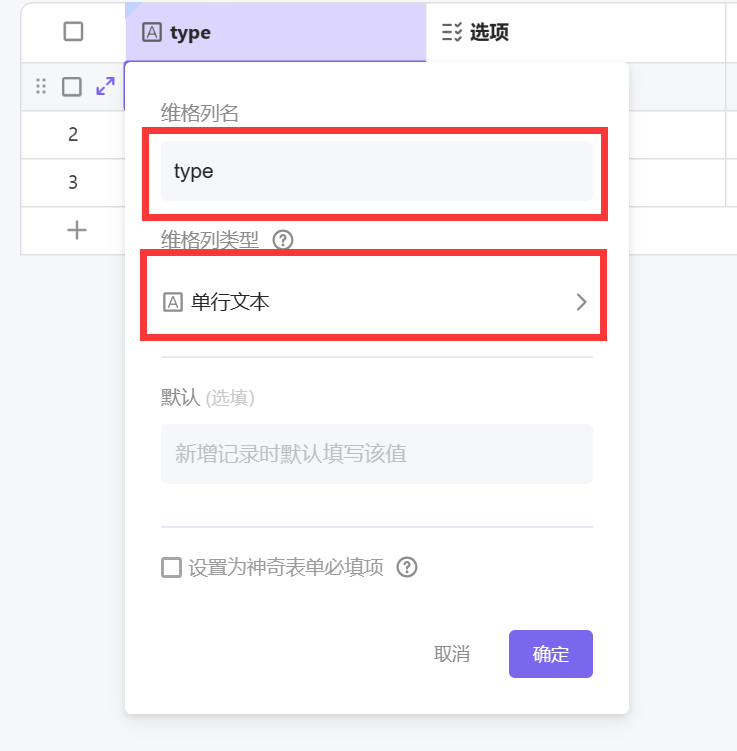Click the multi-select icon beside 选项 header
This screenshot has width=737, height=751.
coord(452,33)
